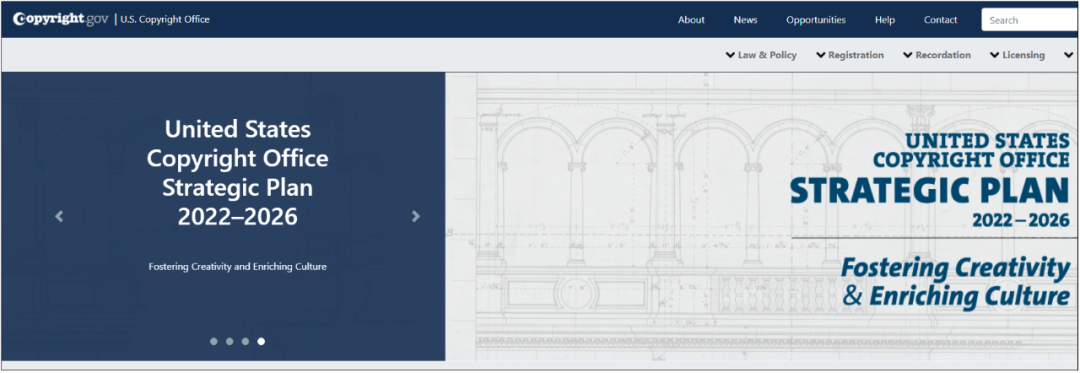Click into the Search input field

(1030, 20)
